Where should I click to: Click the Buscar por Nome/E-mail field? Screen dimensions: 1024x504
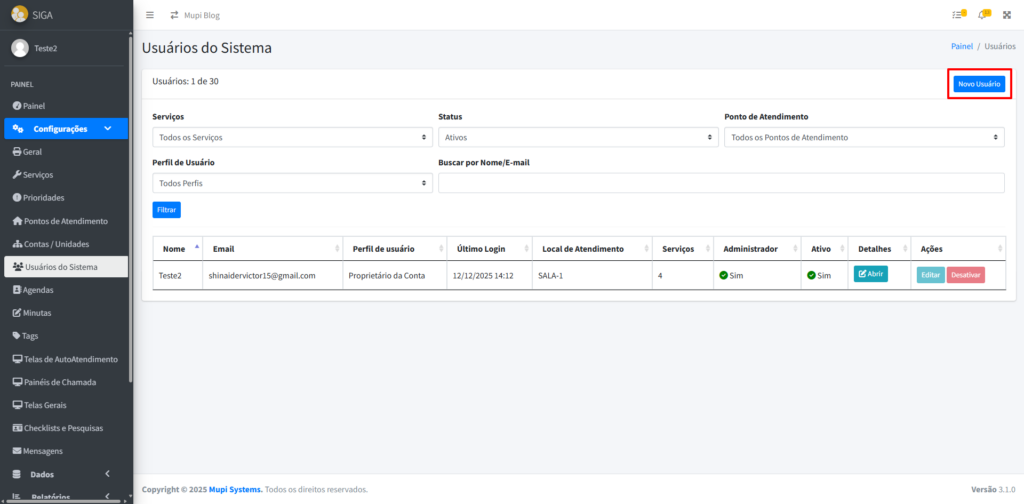tap(721, 183)
